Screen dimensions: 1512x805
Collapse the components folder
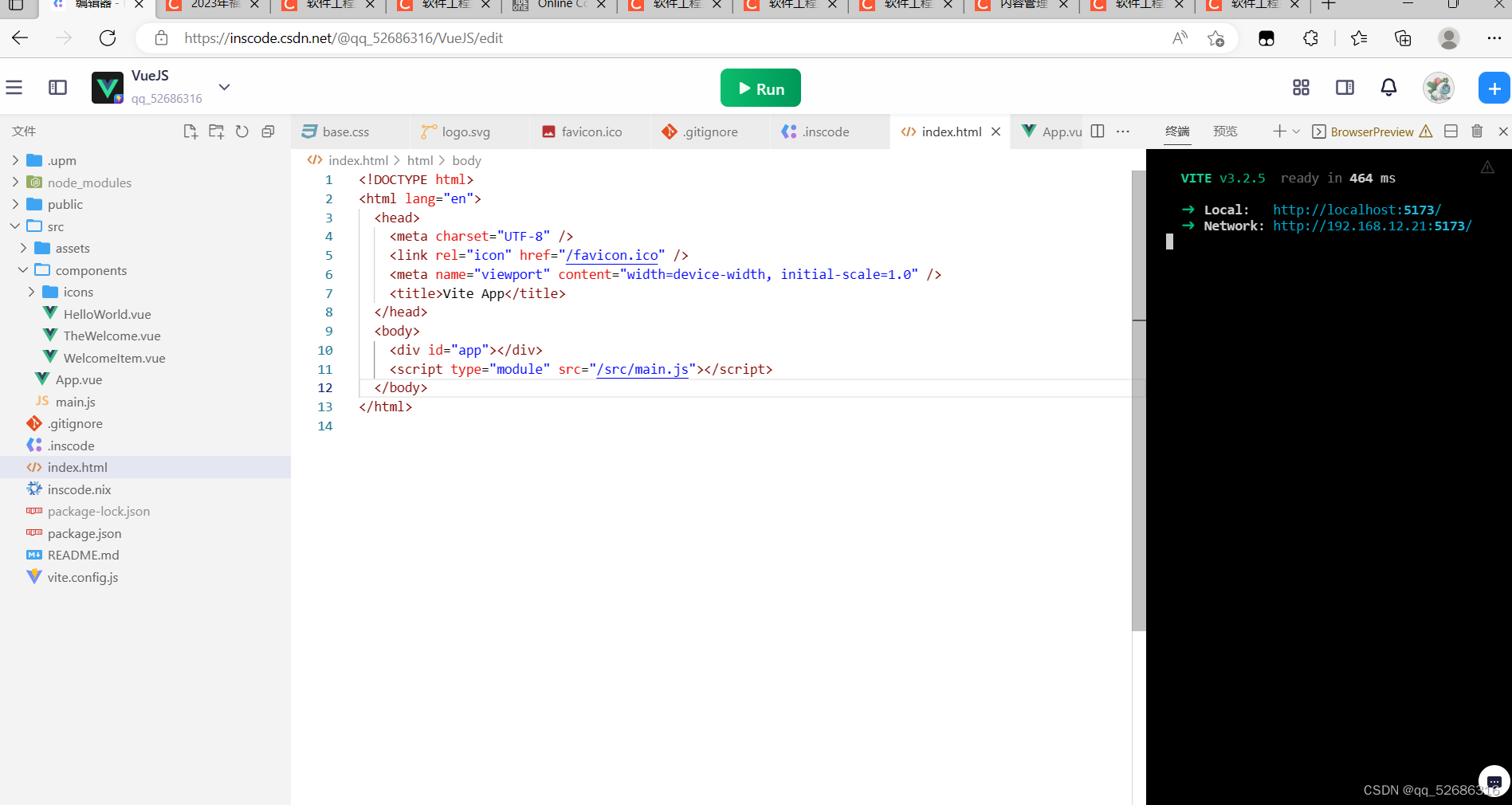click(x=23, y=270)
